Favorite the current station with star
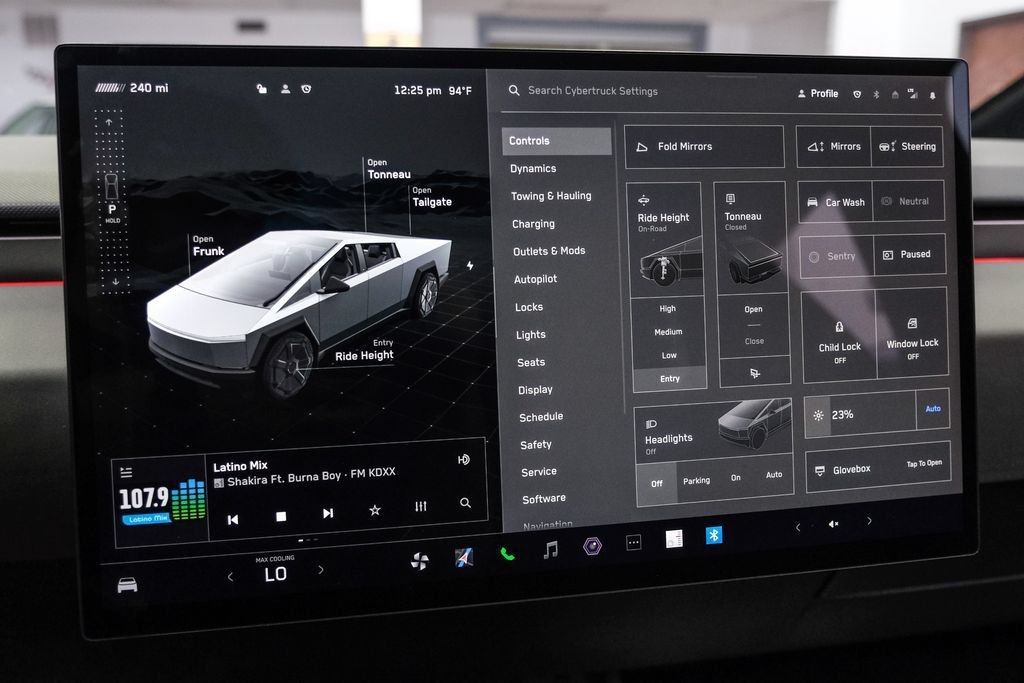1024x683 pixels. coord(375,510)
